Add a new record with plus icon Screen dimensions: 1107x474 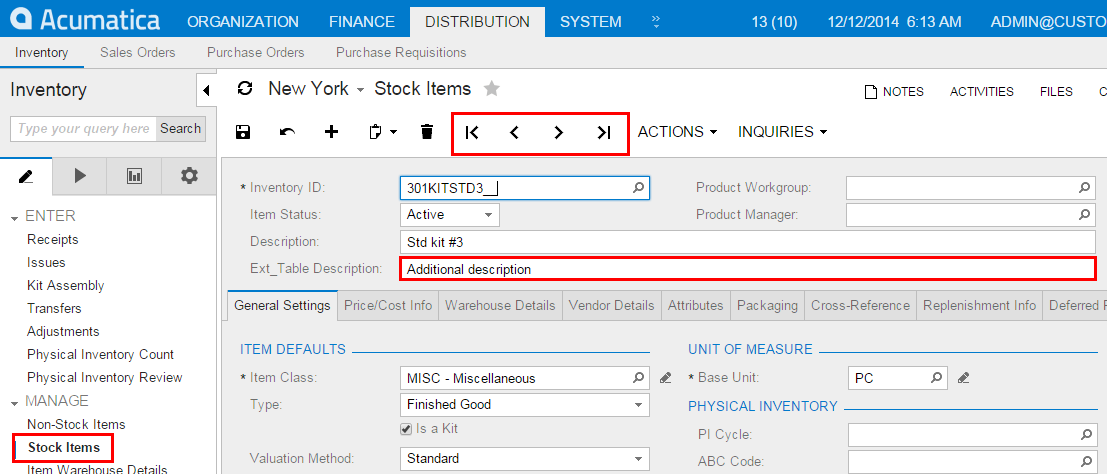click(x=332, y=132)
